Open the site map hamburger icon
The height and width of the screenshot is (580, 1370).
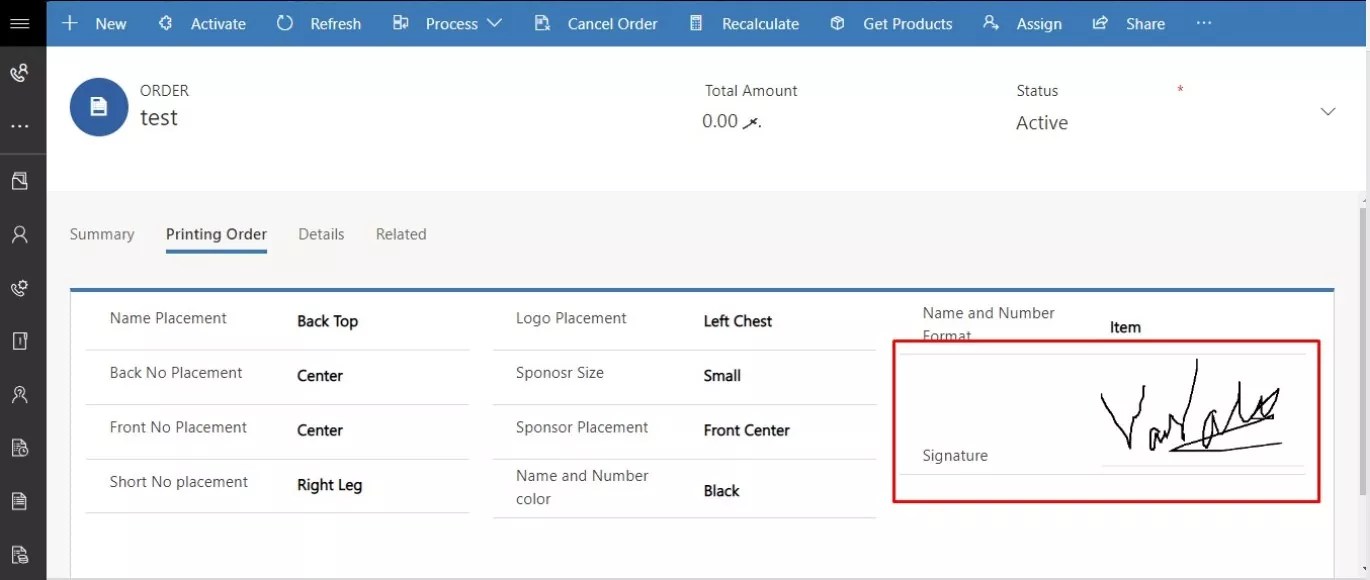[21, 23]
